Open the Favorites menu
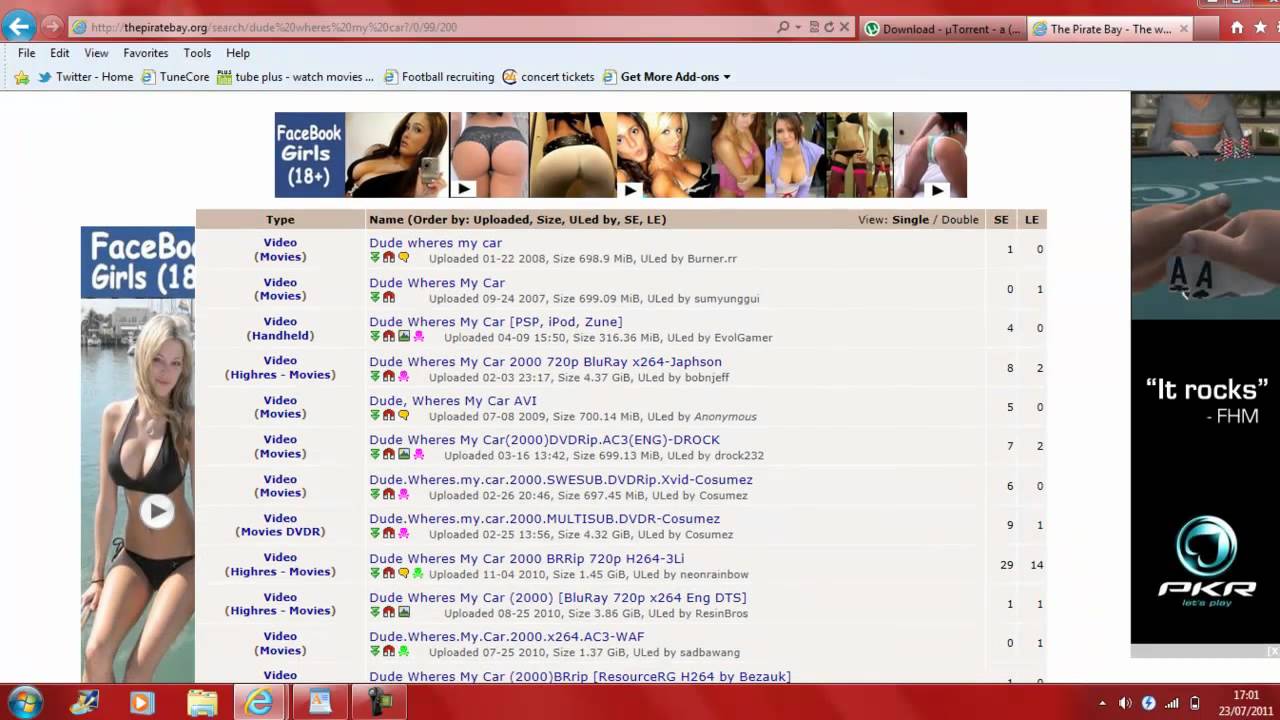Screen dimensions: 1280x720 coord(146,53)
